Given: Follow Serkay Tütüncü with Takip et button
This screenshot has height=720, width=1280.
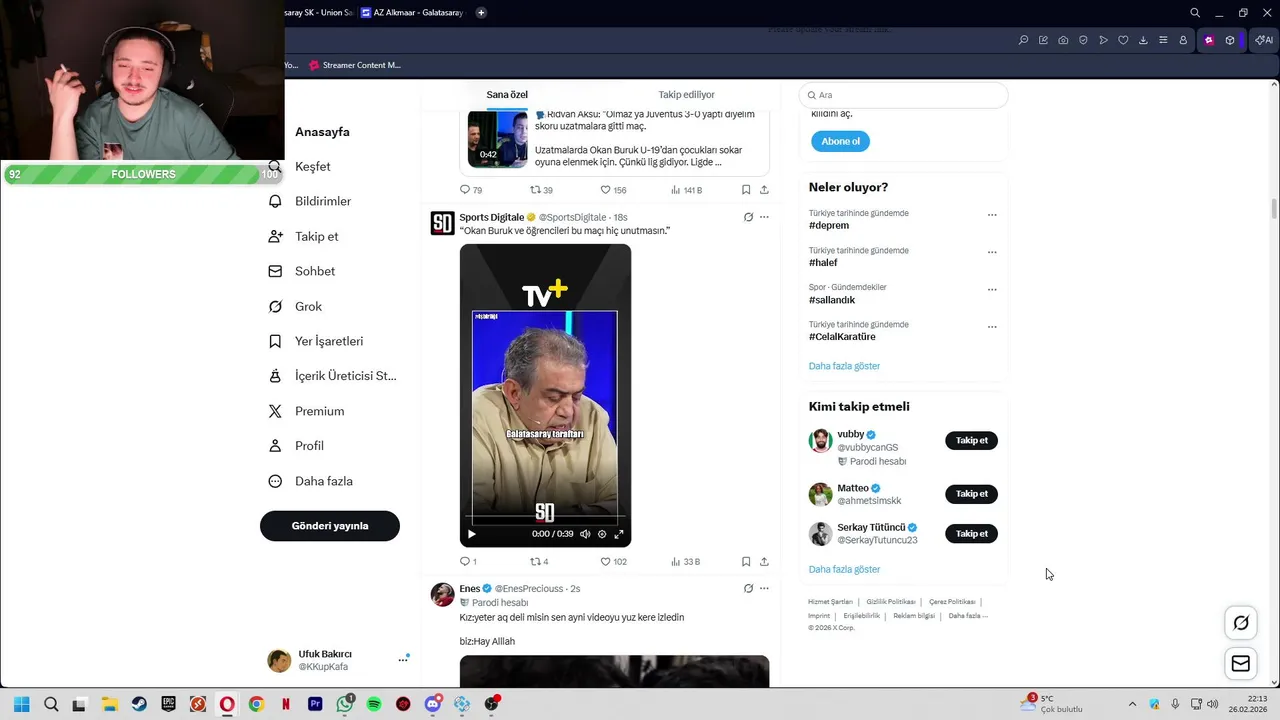Looking at the screenshot, I should click(x=971, y=534).
